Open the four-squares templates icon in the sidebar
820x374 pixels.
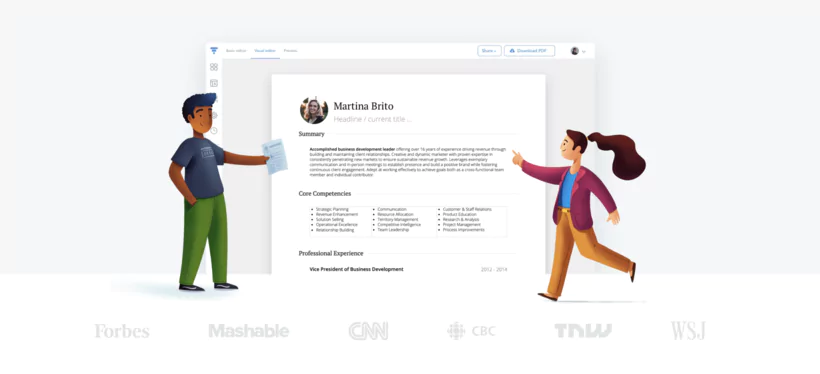214,67
